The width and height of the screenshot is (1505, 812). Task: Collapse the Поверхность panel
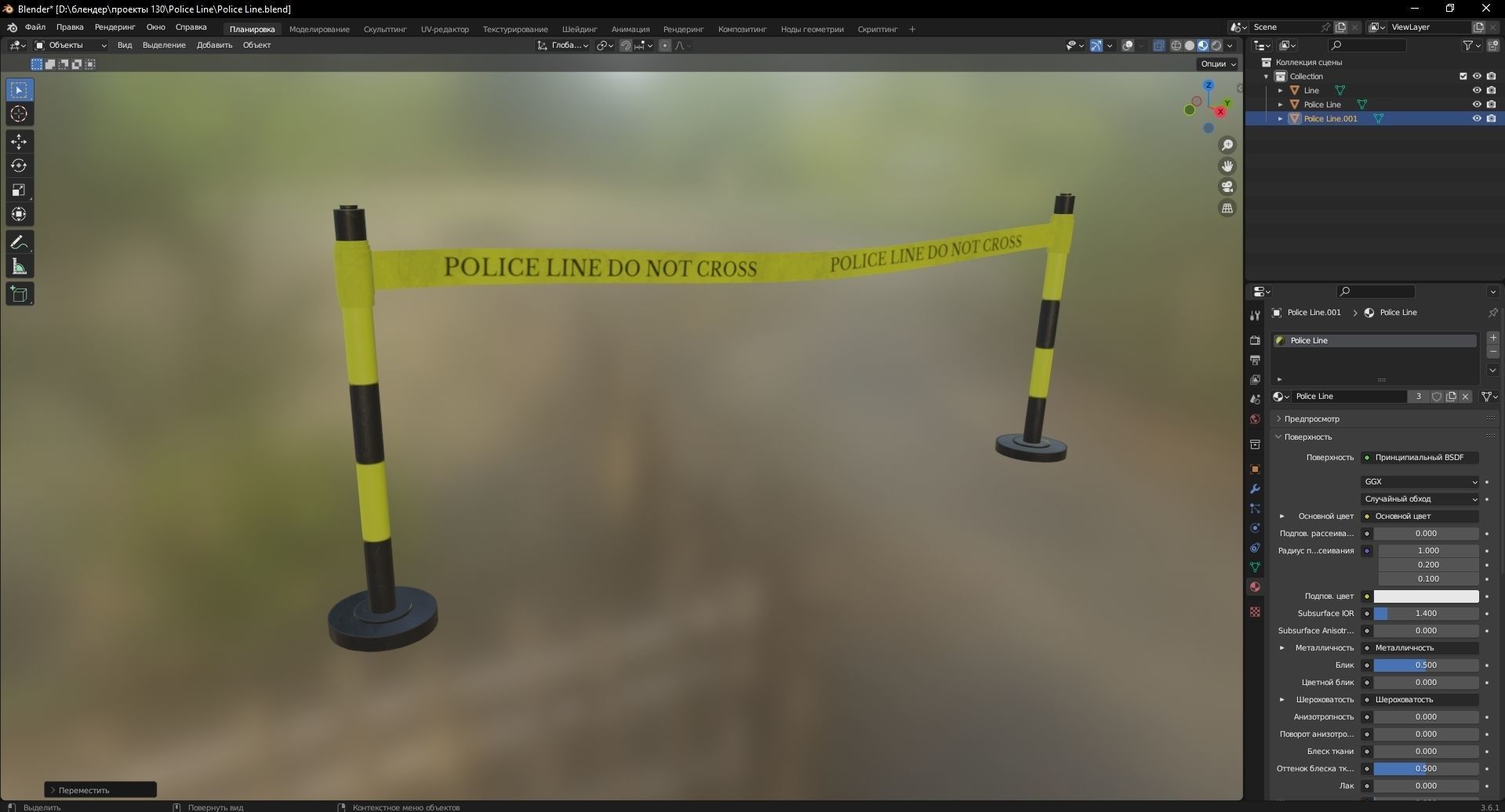pyautogui.click(x=1307, y=437)
